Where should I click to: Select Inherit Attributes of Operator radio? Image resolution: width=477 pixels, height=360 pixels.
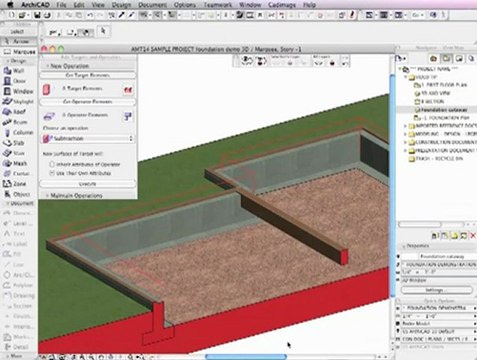pos(52,164)
